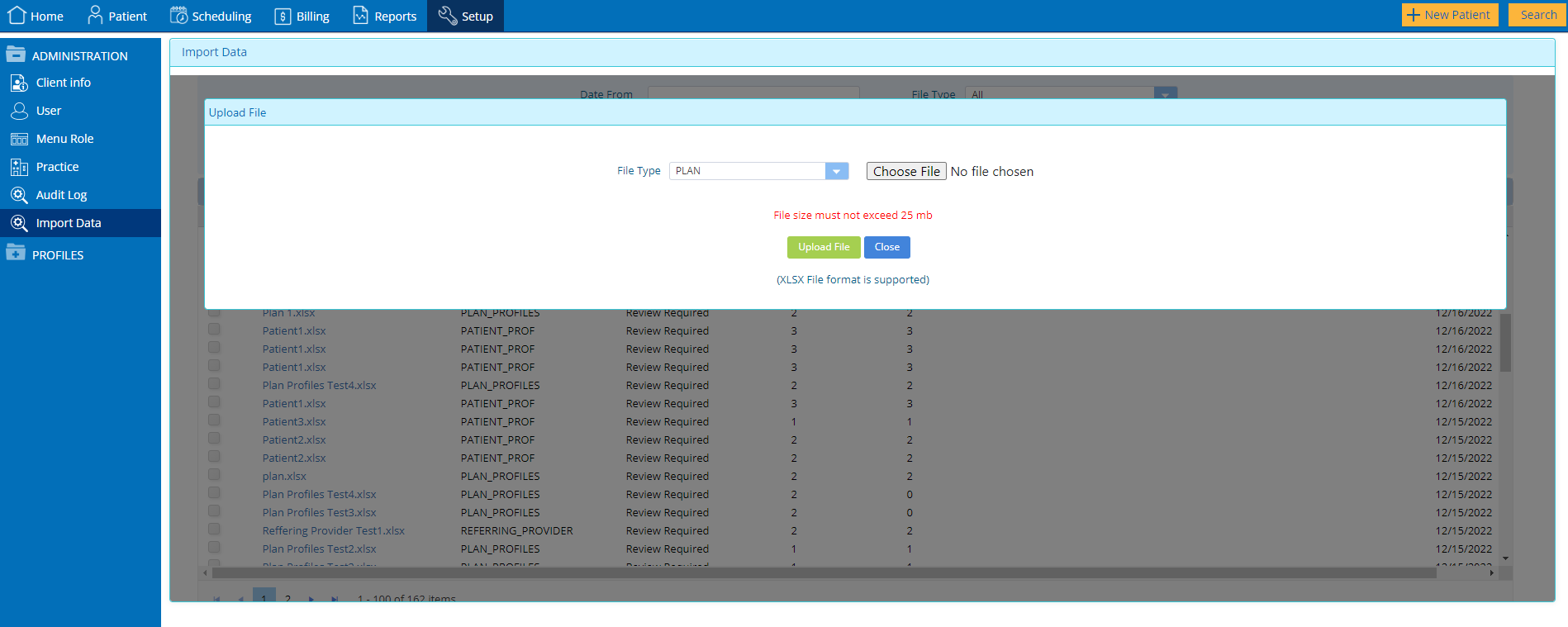Open Plan Profiles Test2.xlsx link
The width and height of the screenshot is (1568, 627).
click(x=319, y=549)
